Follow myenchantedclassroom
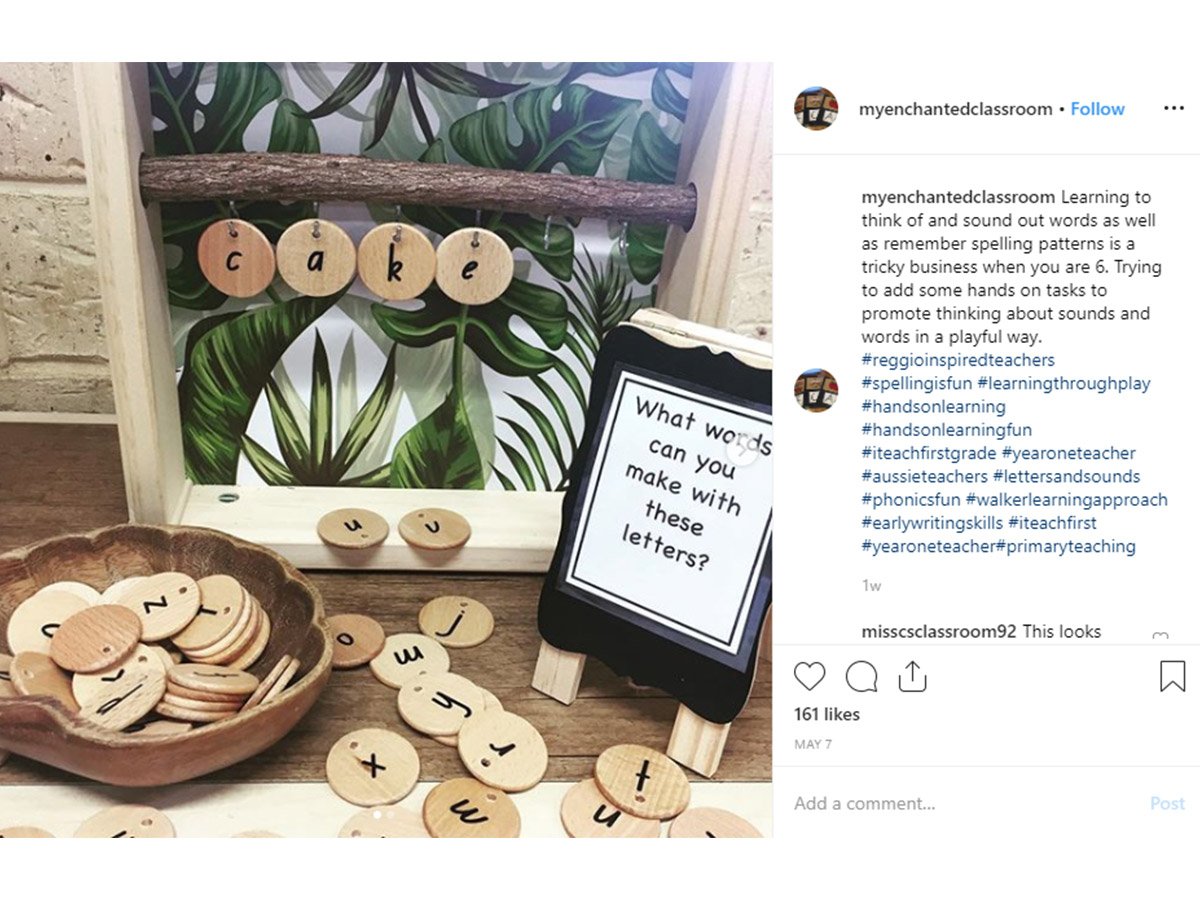 click(x=1097, y=109)
